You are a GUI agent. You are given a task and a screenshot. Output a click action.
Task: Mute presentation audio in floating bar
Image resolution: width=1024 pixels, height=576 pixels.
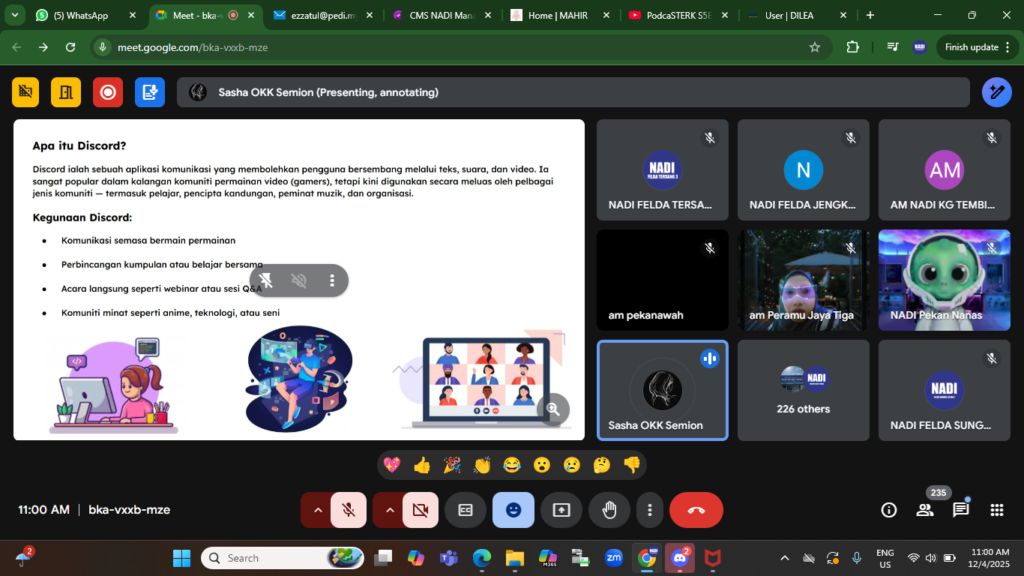tap(299, 280)
